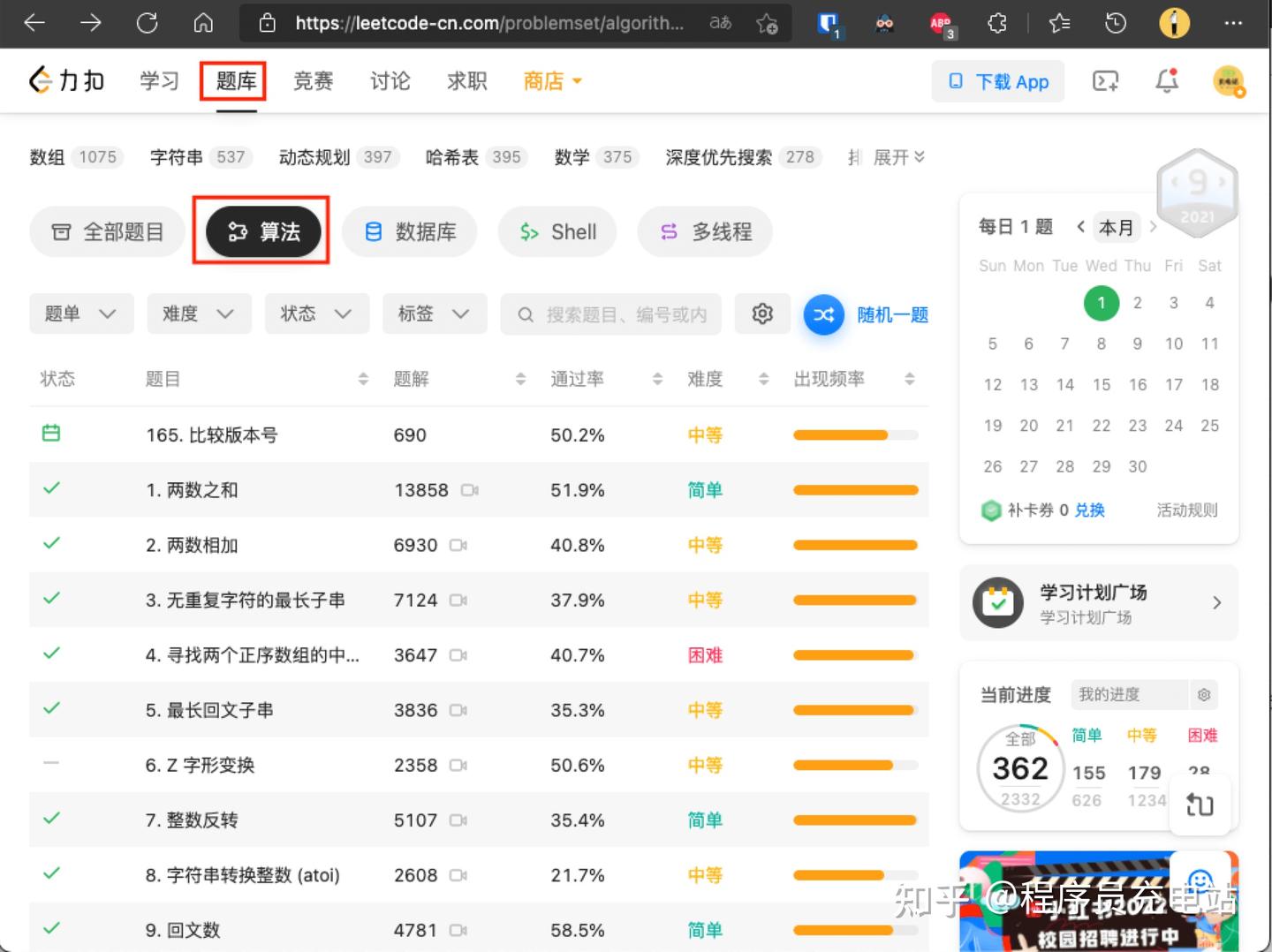Click the 下载 App button

tap(998, 80)
